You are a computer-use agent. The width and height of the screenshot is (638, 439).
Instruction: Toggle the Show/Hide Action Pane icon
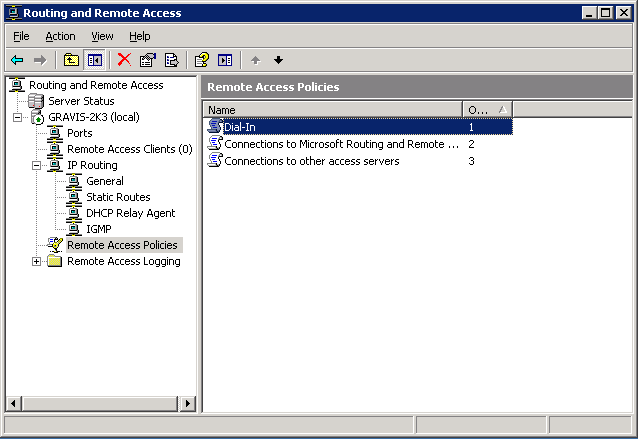(225, 60)
